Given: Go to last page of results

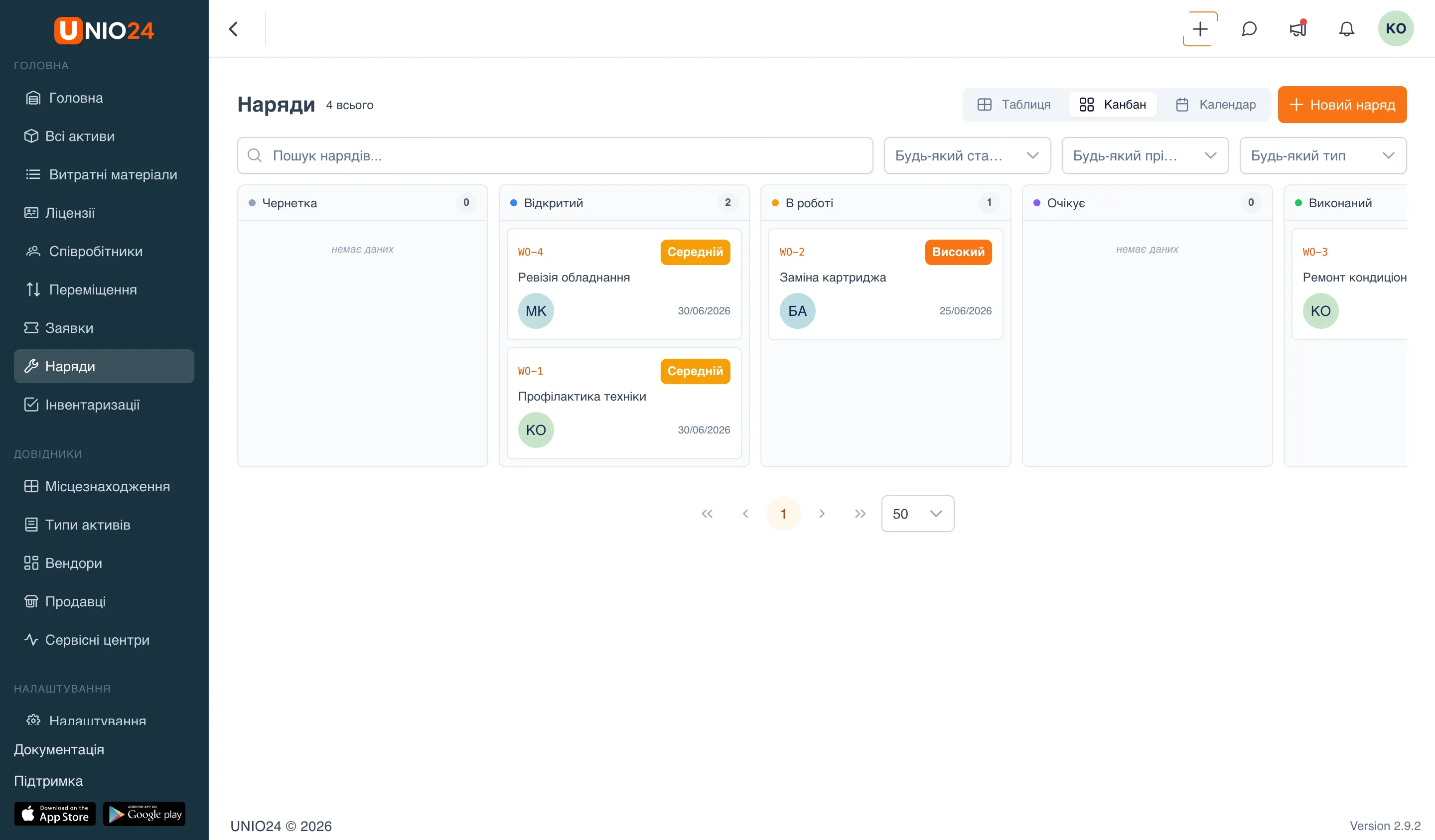Looking at the screenshot, I should pos(860,514).
